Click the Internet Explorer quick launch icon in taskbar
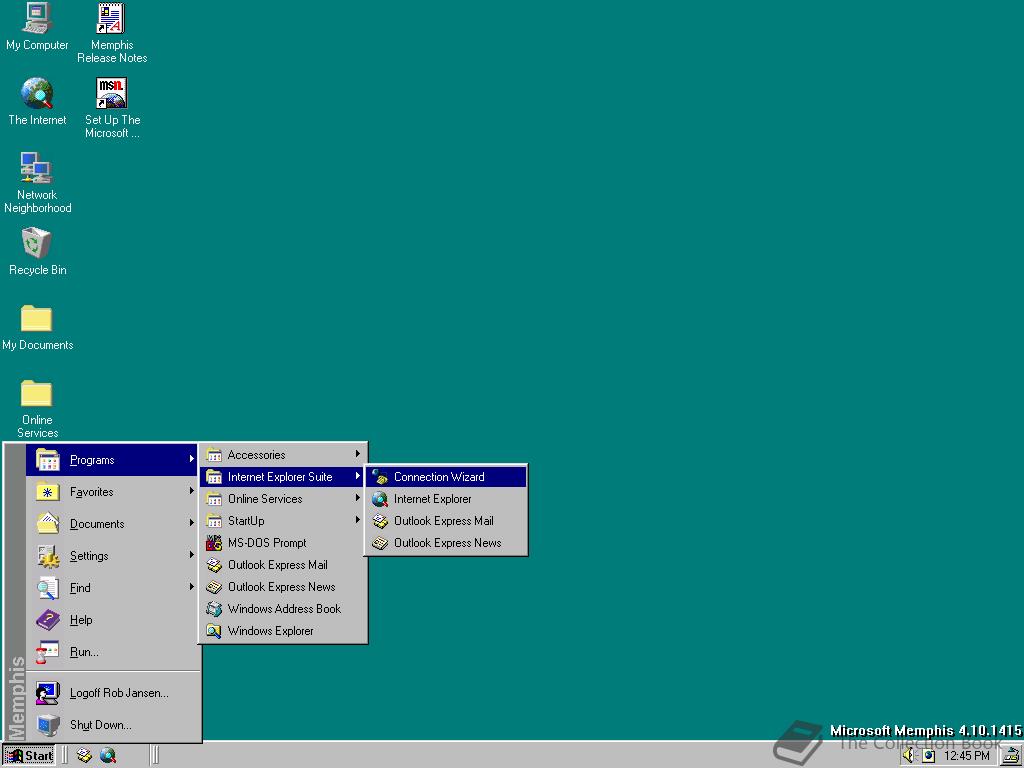Viewport: 1024px width, 768px height. [108, 756]
